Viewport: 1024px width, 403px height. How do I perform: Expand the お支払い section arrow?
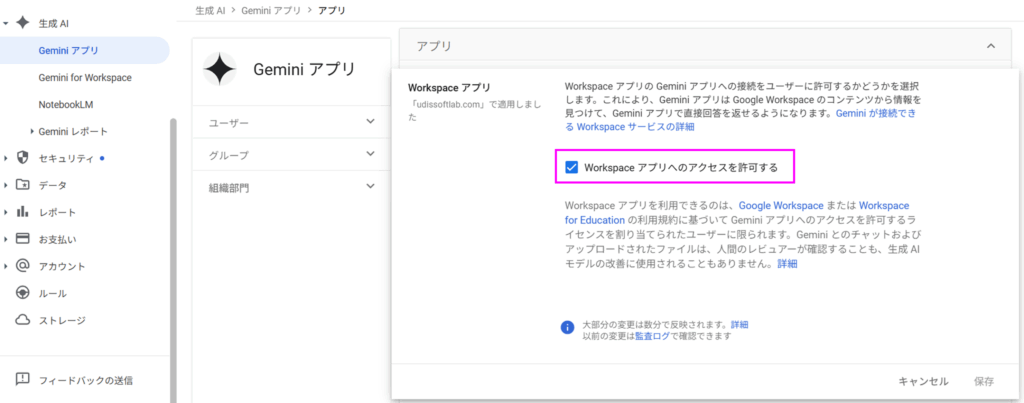(x=5, y=239)
